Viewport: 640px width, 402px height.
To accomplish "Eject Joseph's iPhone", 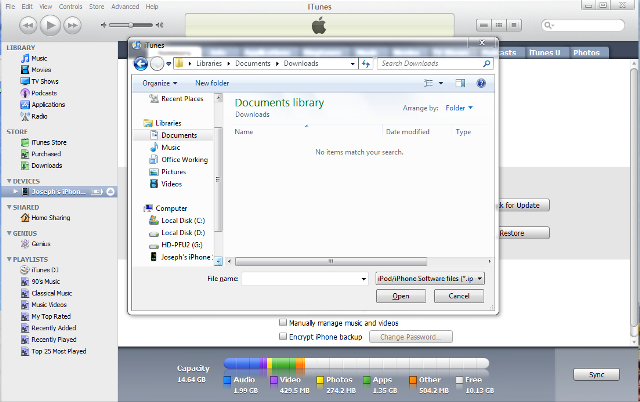I will coord(110,192).
